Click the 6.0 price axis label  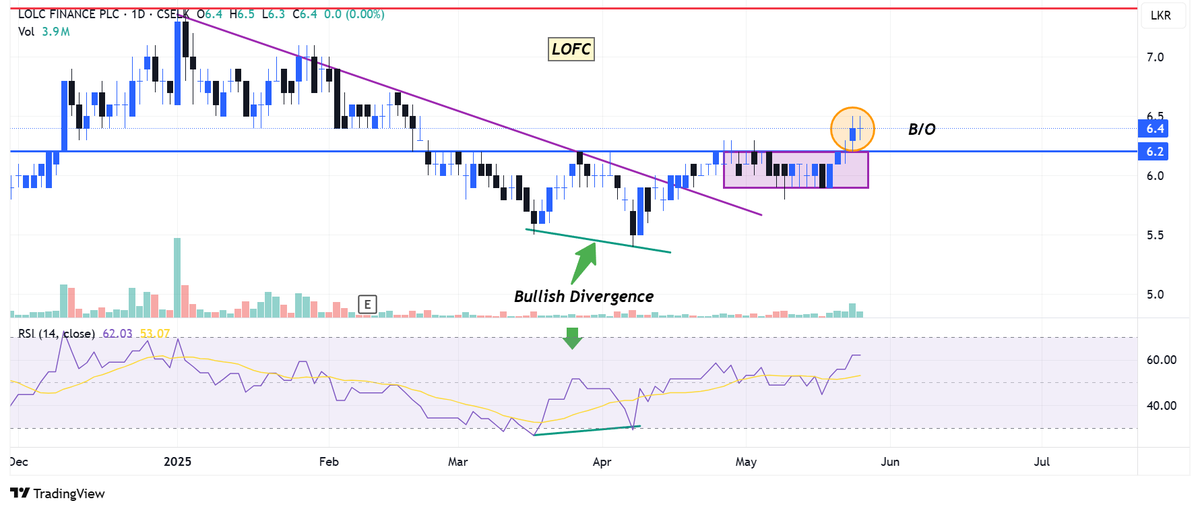click(1155, 176)
